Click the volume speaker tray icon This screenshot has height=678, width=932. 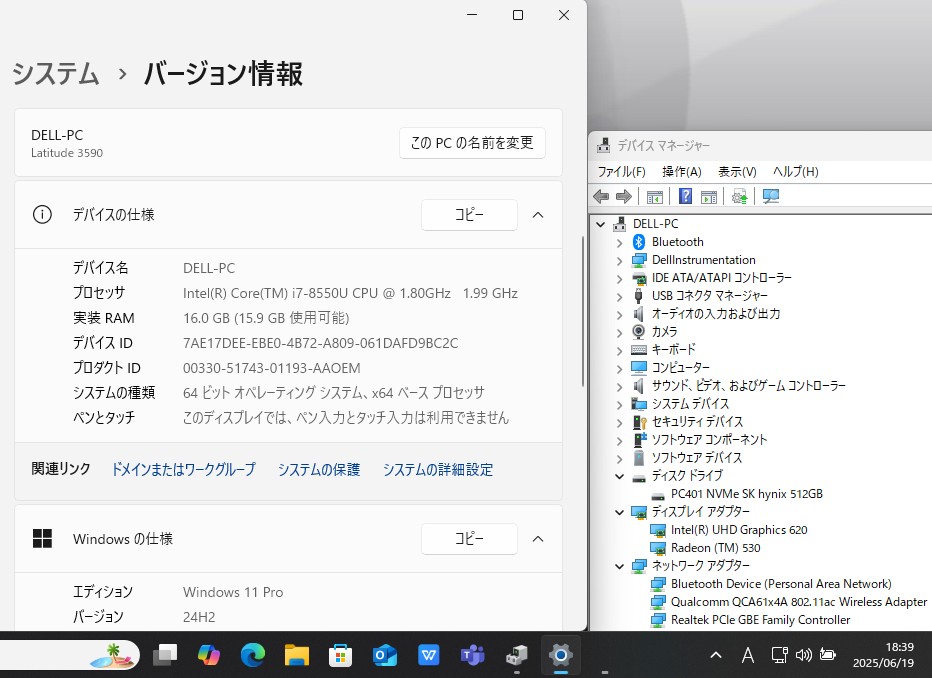[x=804, y=655]
